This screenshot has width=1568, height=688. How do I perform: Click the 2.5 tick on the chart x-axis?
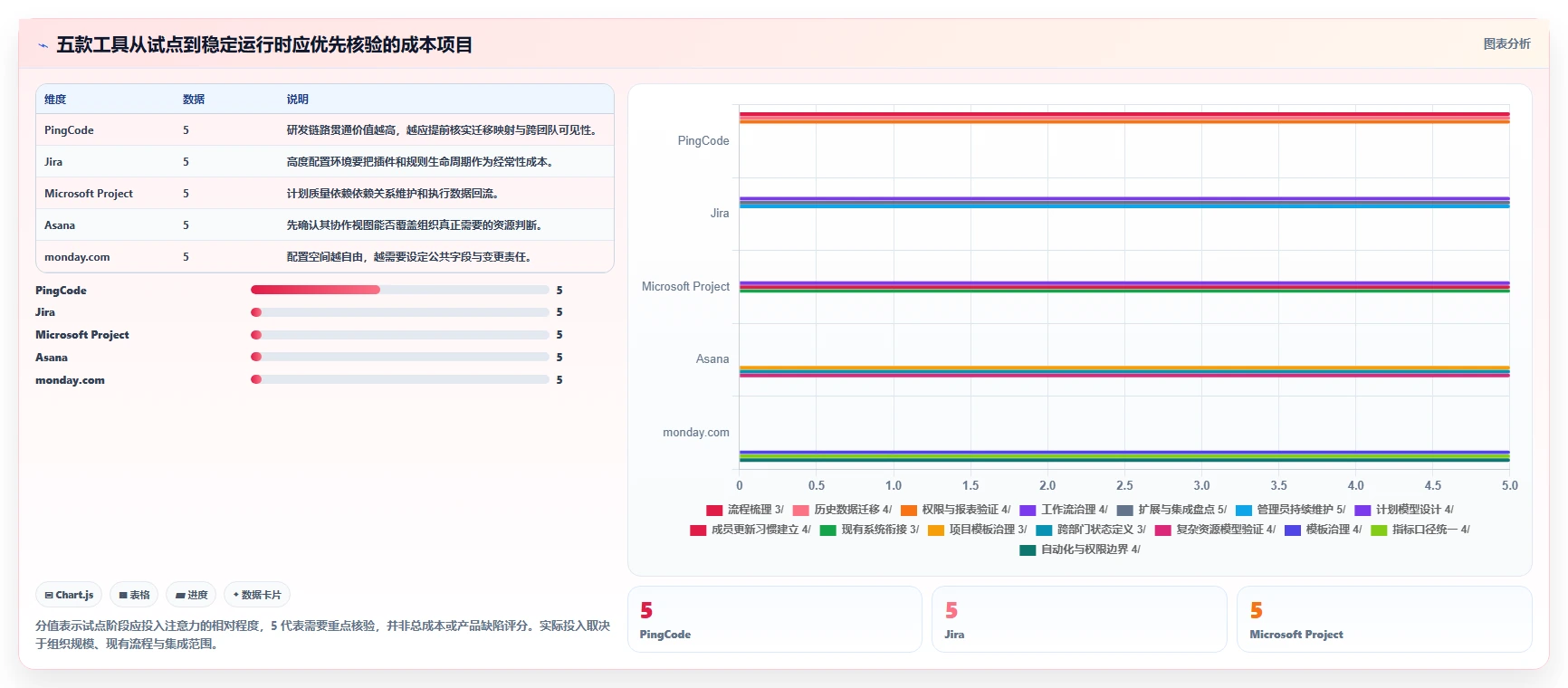(x=1124, y=486)
